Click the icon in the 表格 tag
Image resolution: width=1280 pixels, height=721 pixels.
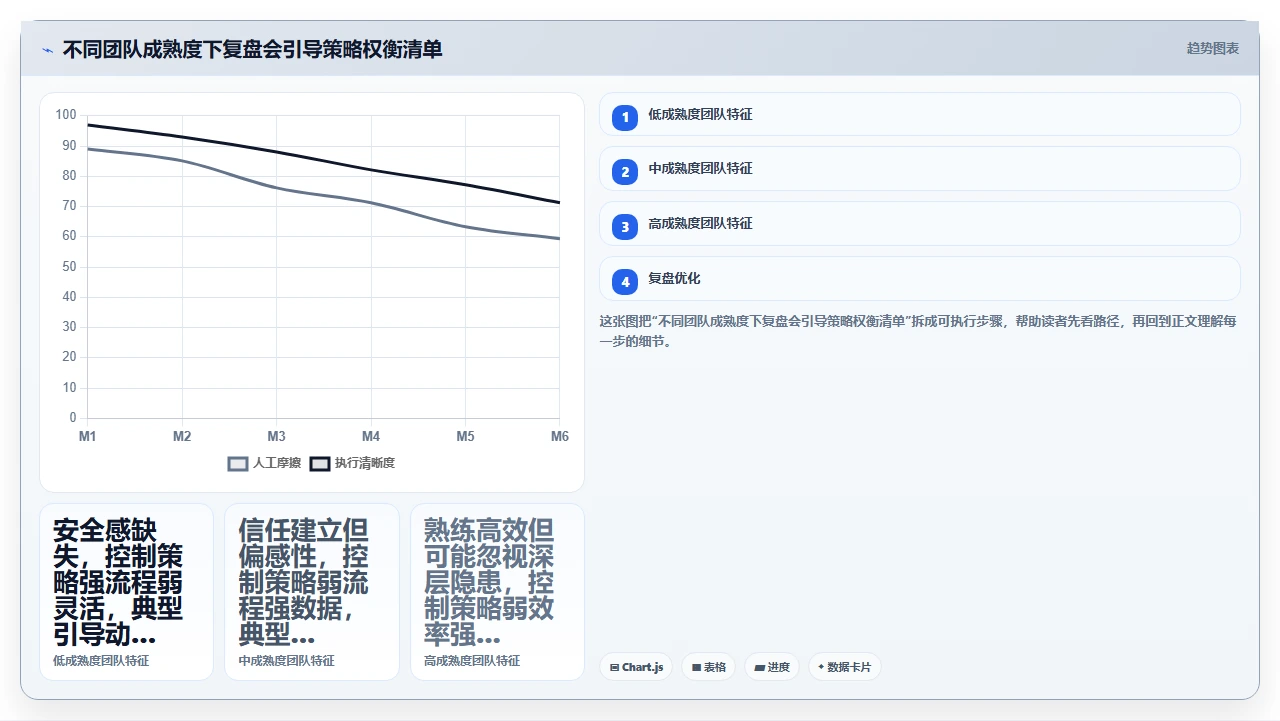tap(696, 667)
